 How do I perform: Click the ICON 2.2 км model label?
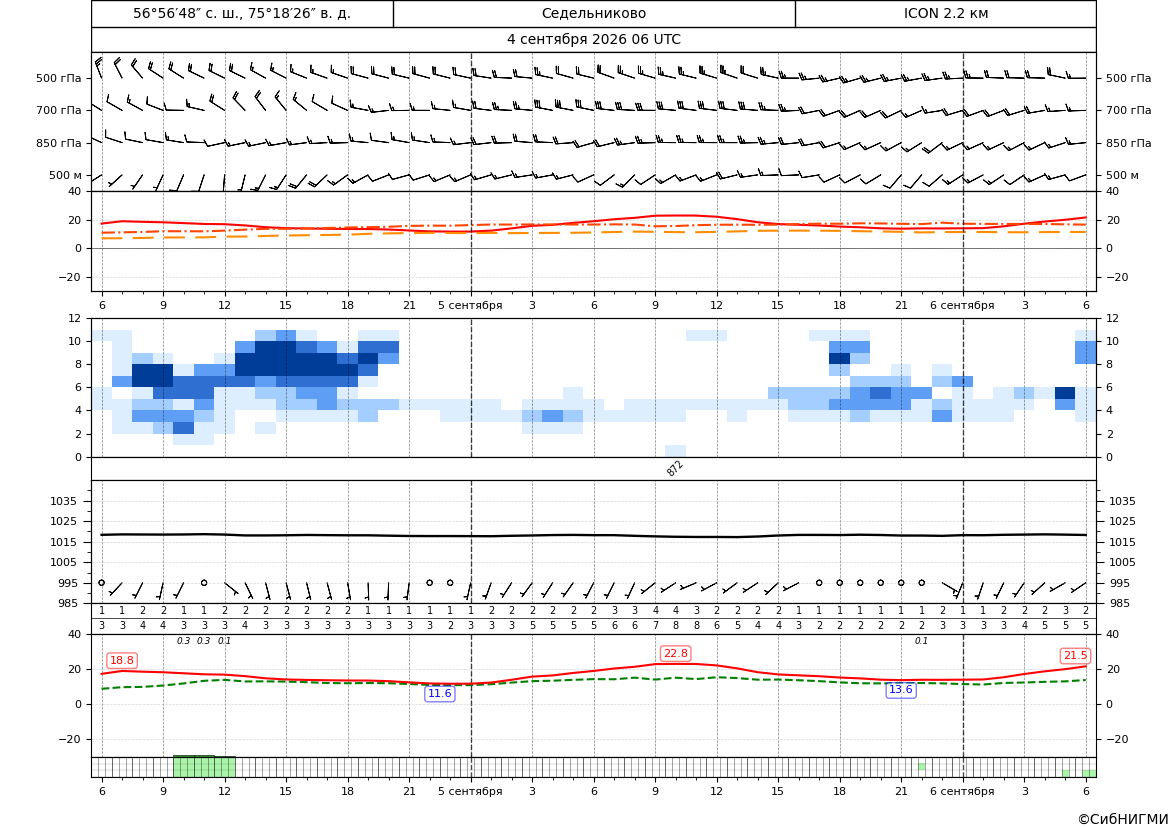click(945, 13)
